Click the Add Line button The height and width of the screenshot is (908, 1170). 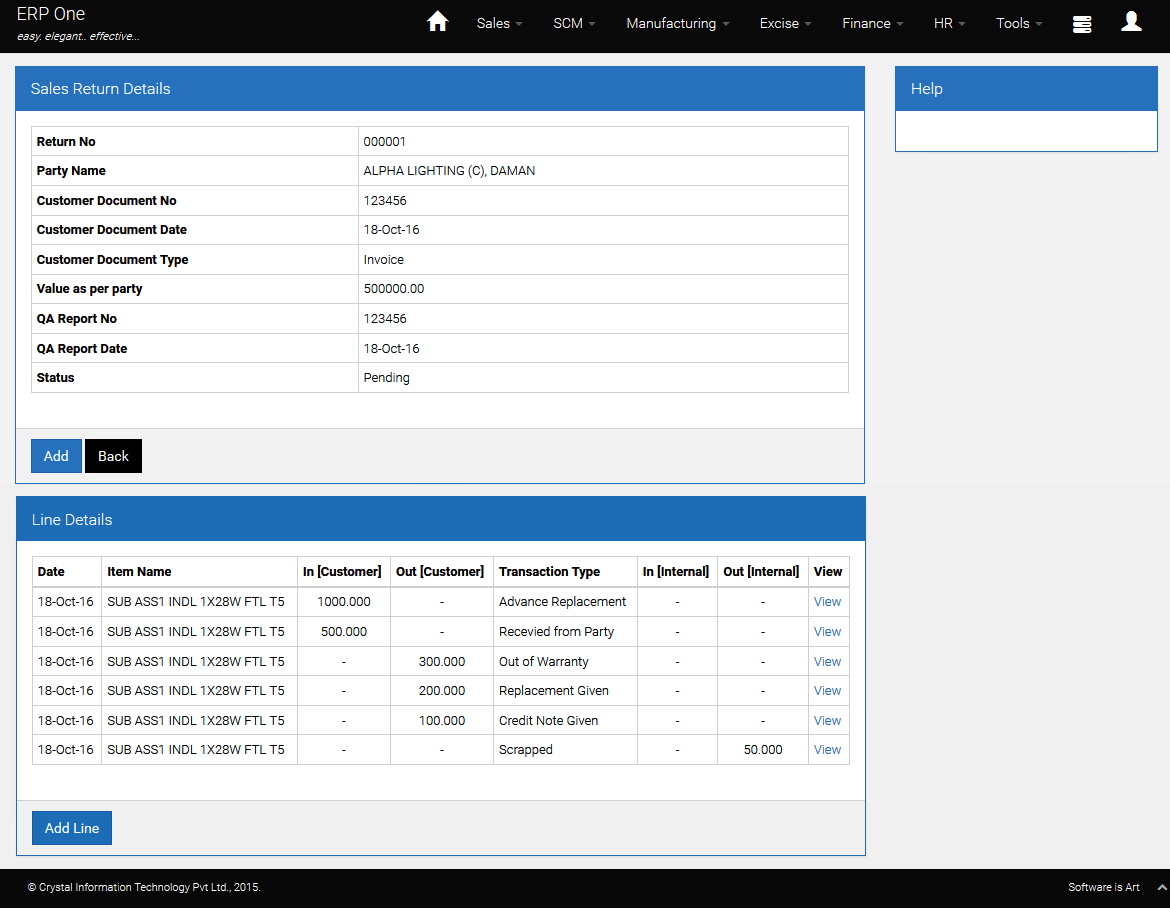coord(72,828)
